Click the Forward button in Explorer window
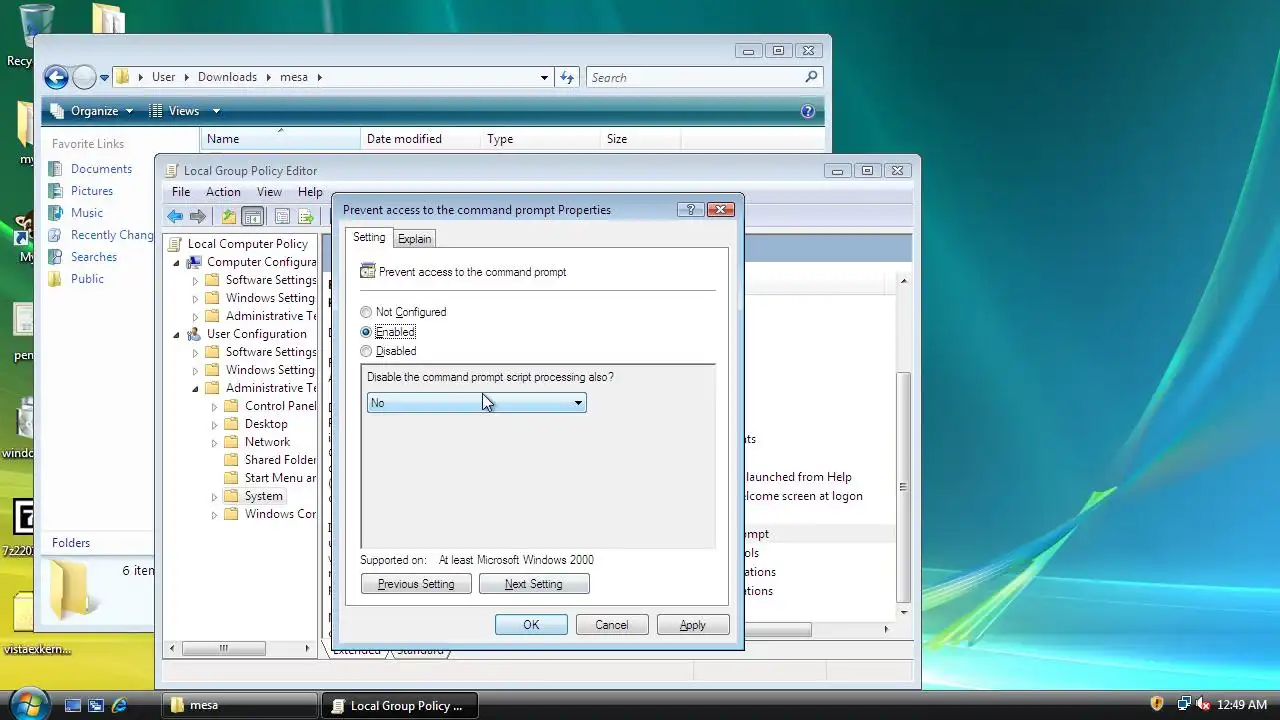This screenshot has height=720, width=1280. [x=84, y=77]
